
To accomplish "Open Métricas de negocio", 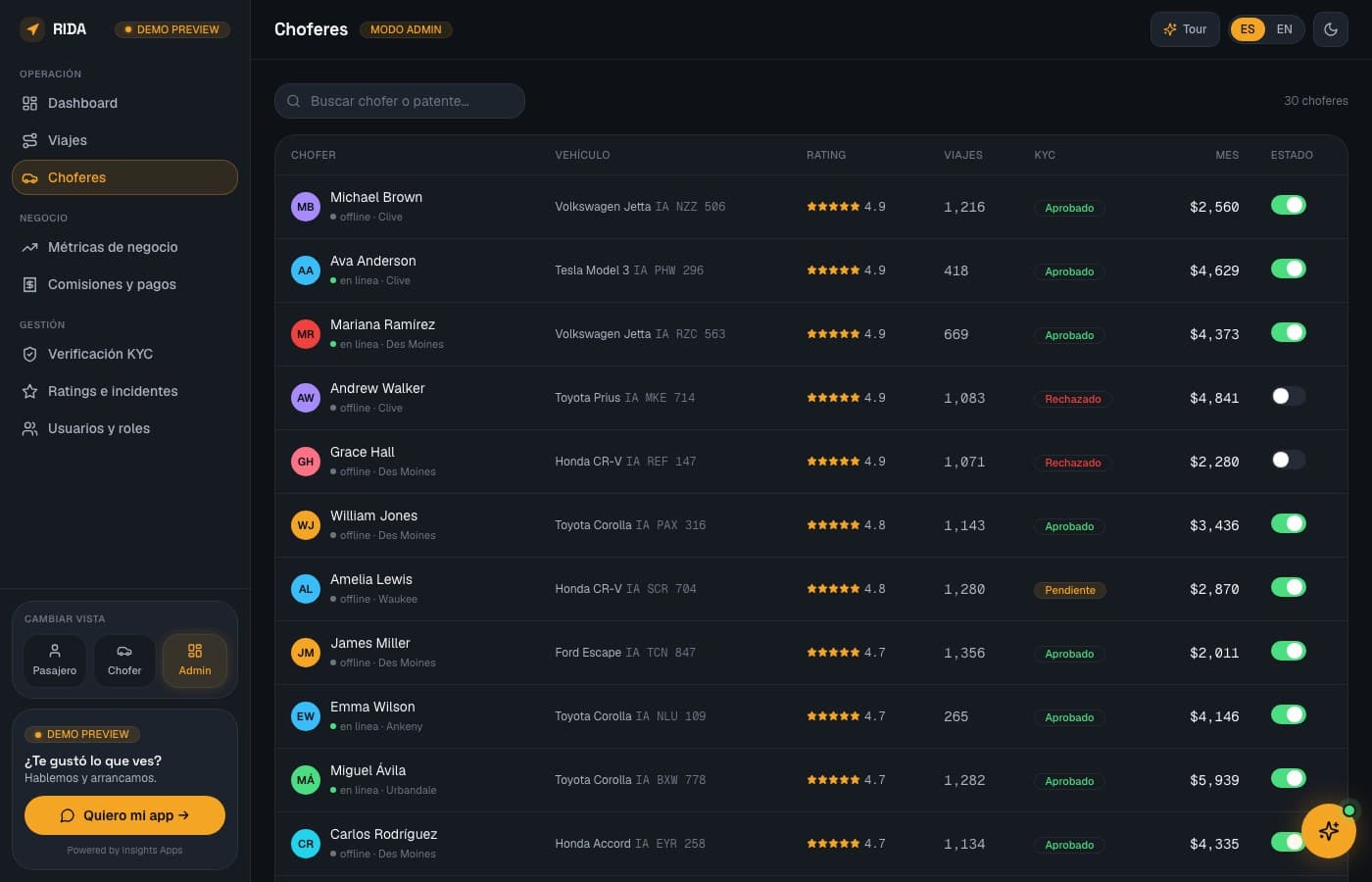I will 124,247.
